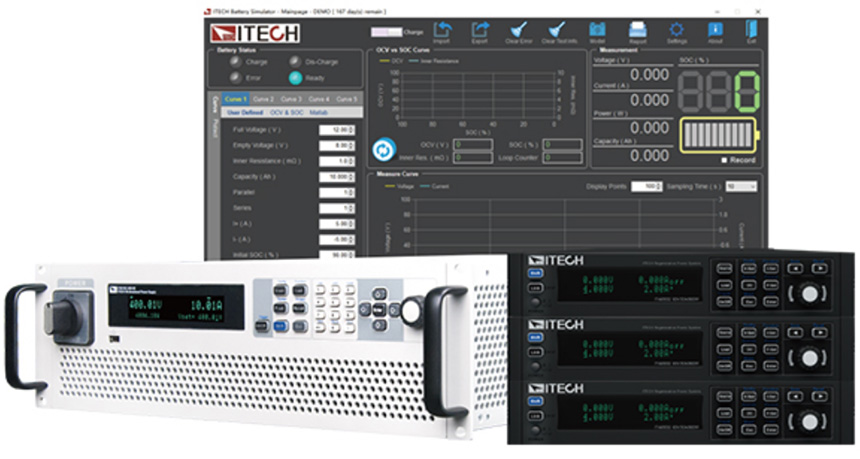Enable the Record checkbox
The height and width of the screenshot is (459, 860).
click(x=723, y=160)
